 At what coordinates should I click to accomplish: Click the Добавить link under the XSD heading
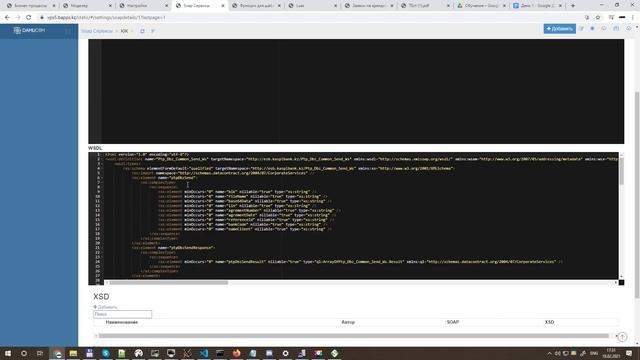(x=105, y=307)
